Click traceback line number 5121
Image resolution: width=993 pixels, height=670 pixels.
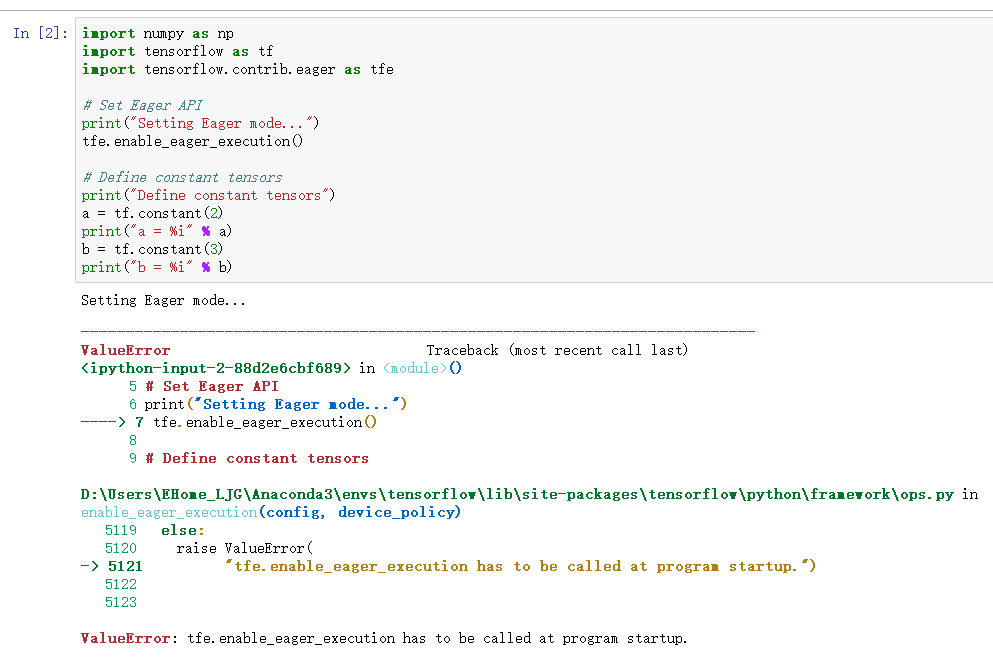pos(125,566)
